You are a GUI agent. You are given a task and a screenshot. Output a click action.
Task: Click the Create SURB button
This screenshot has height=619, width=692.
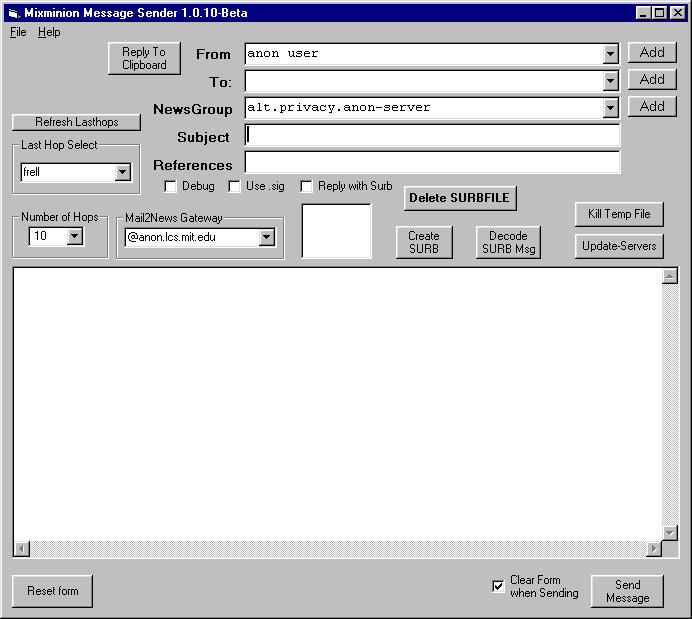[424, 242]
